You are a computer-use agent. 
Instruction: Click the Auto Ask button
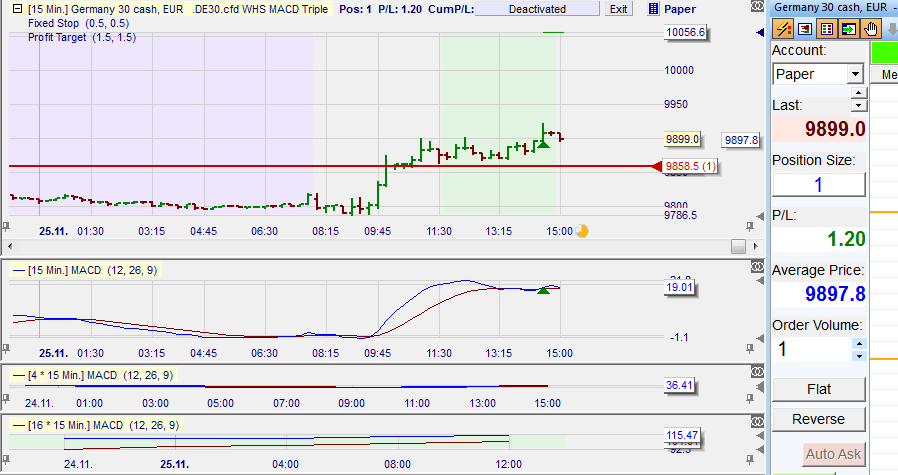[x=833, y=454]
